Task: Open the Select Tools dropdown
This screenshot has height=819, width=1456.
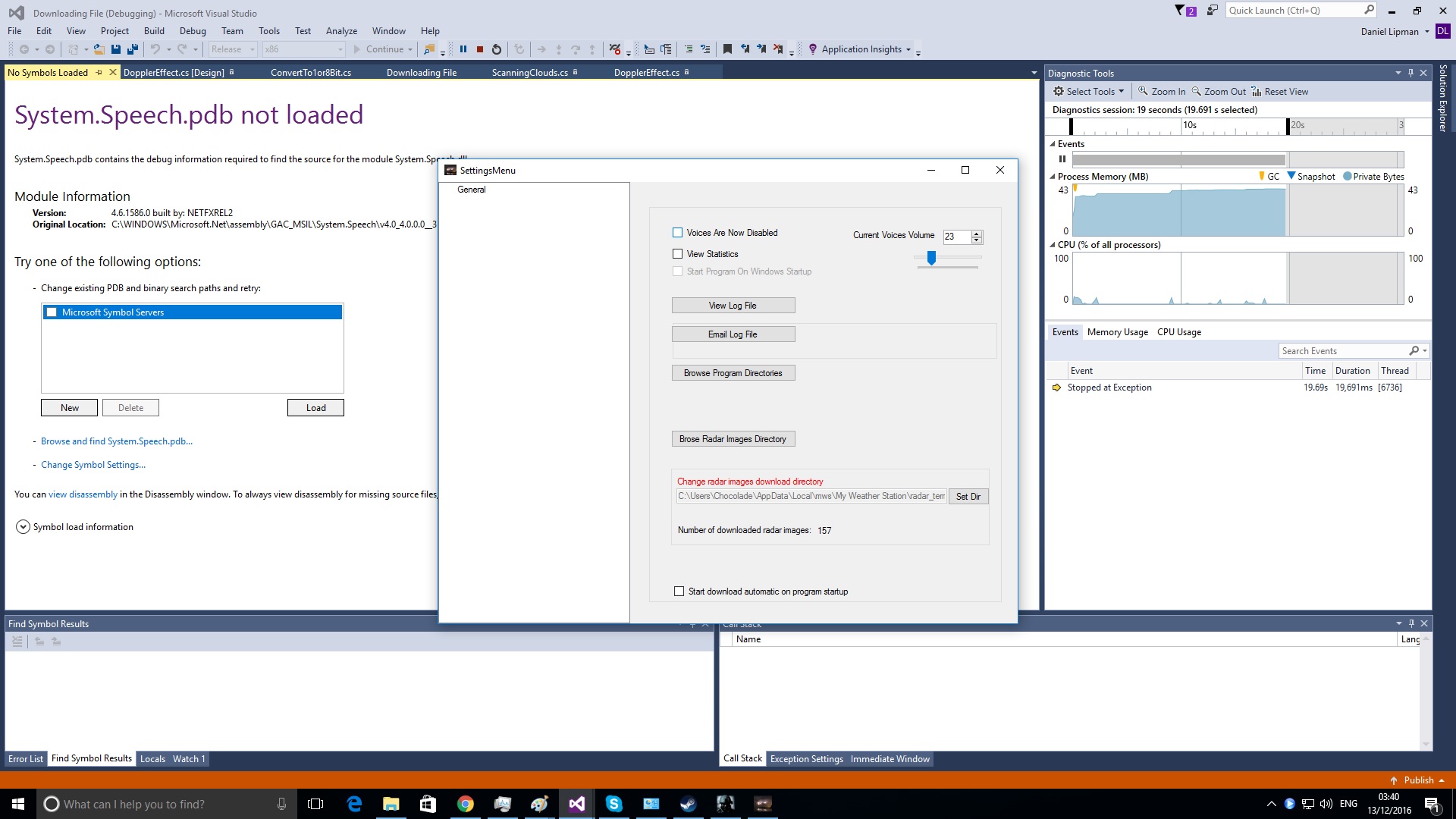Action: tap(1089, 91)
